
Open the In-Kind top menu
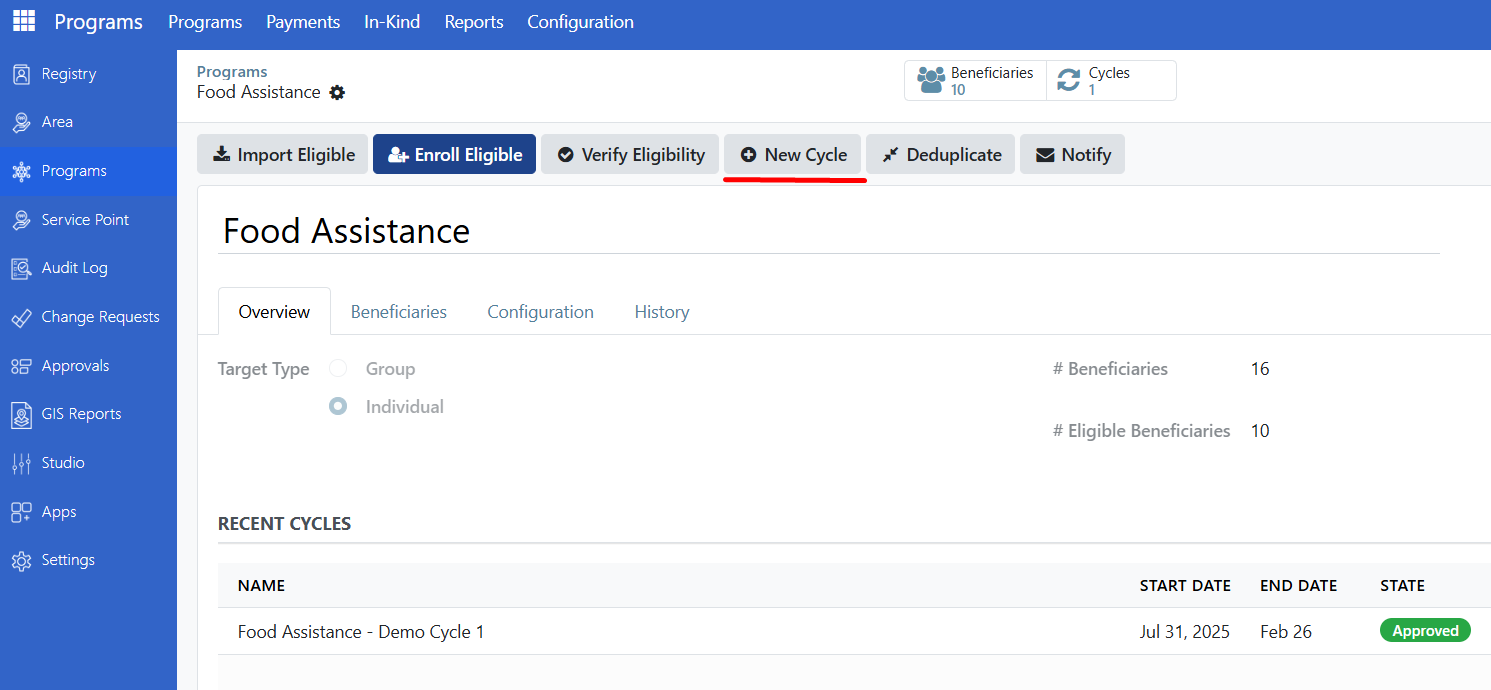click(392, 22)
